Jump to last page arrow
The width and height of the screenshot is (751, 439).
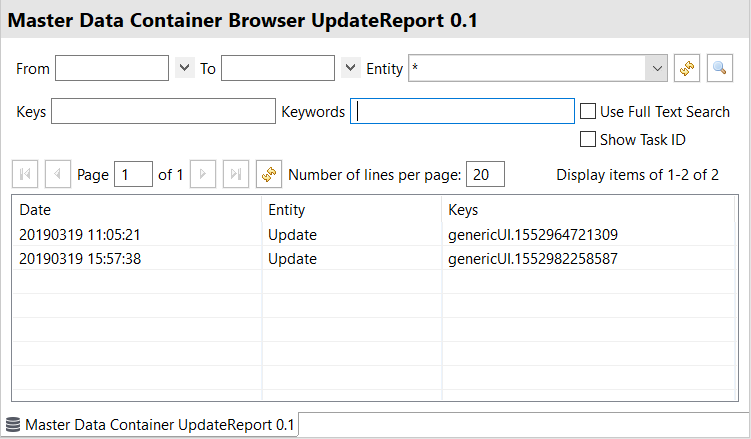[x=236, y=174]
